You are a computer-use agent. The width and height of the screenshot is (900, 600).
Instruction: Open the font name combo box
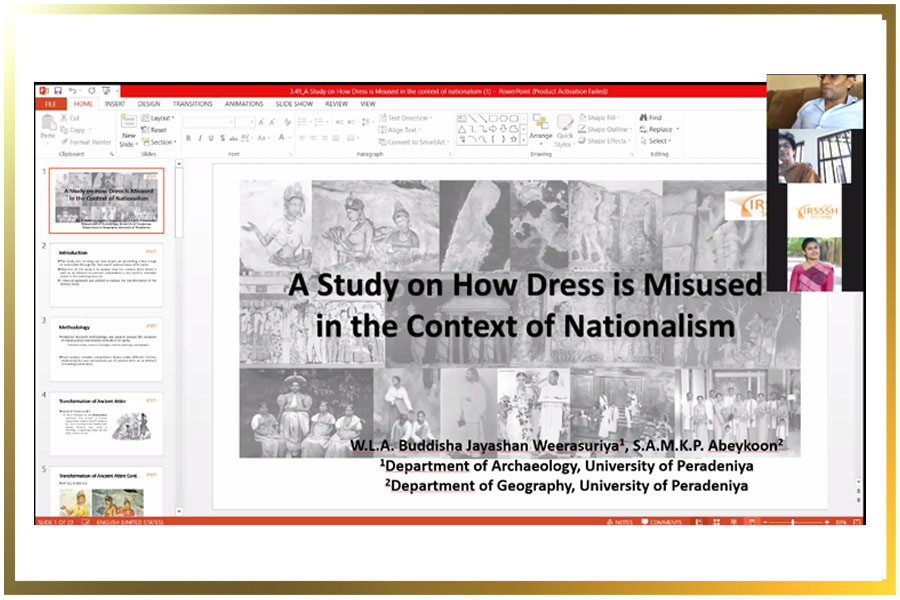(209, 122)
